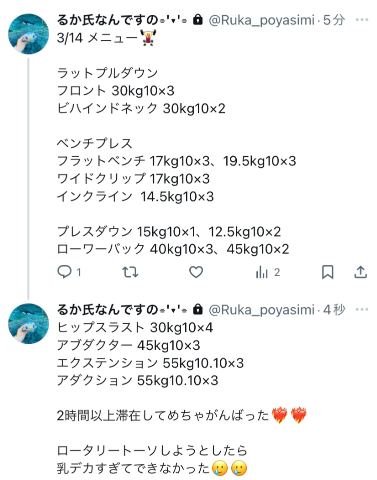Open the more options menu on the 5分 tweet
Image resolution: width=377 pixels, height=480 pixels.
362,20
